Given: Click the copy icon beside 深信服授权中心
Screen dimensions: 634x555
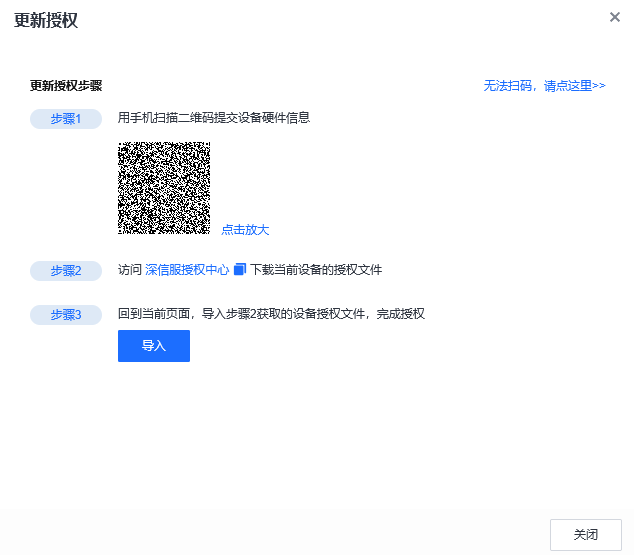Looking at the screenshot, I should pyautogui.click(x=240, y=270).
